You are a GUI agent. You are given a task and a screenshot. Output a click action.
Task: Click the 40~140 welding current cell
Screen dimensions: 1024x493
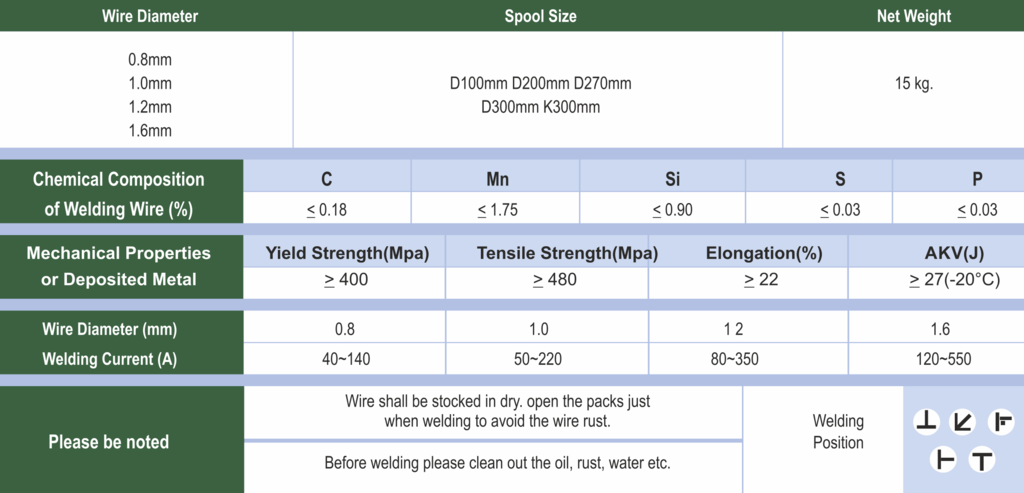[344, 359]
